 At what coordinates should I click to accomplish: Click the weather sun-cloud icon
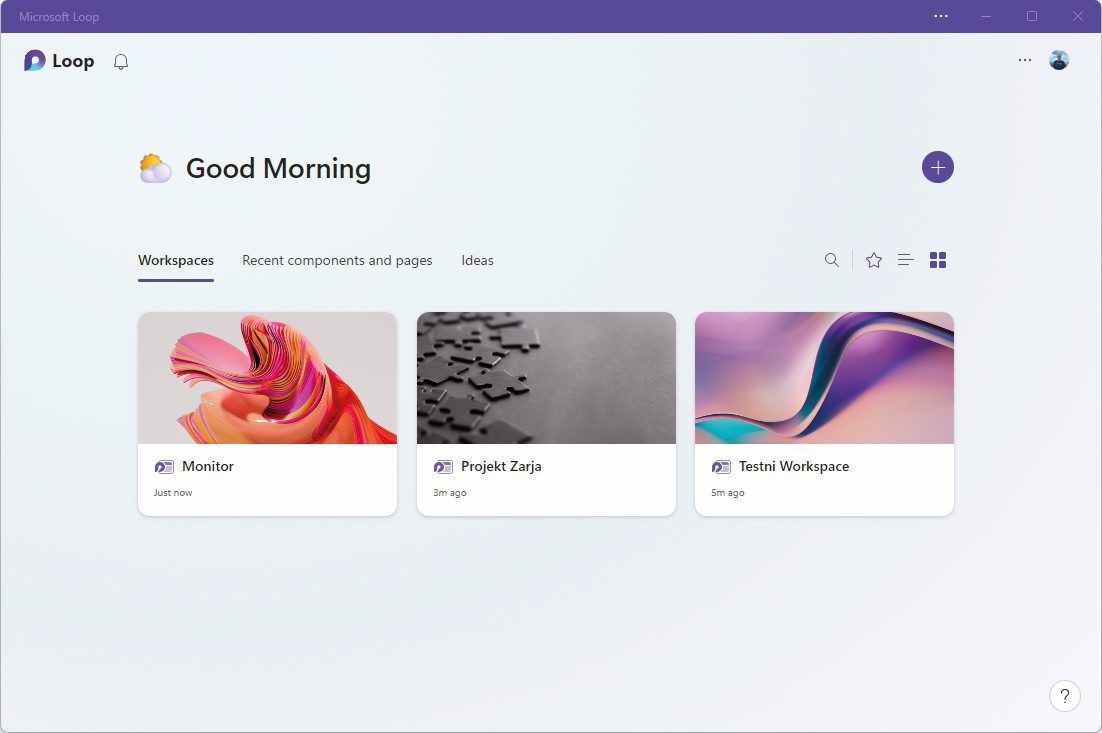[x=155, y=169]
